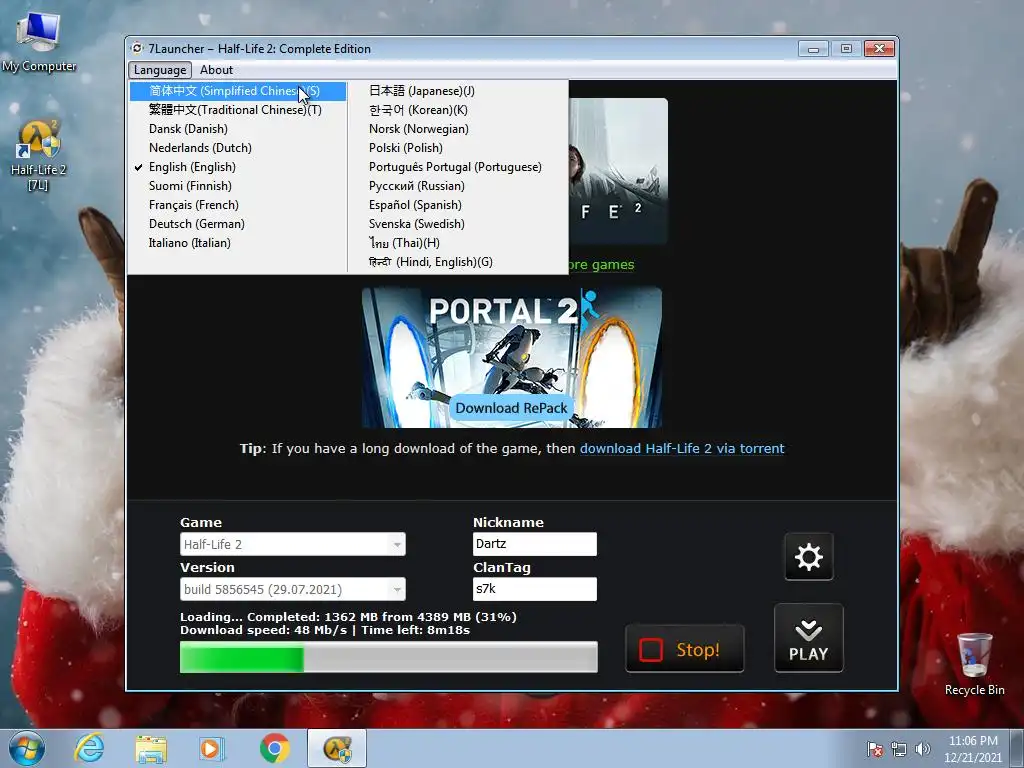The image size is (1024, 768).
Task: Open the Portal 2 Download RePack banner
Action: (x=512, y=357)
